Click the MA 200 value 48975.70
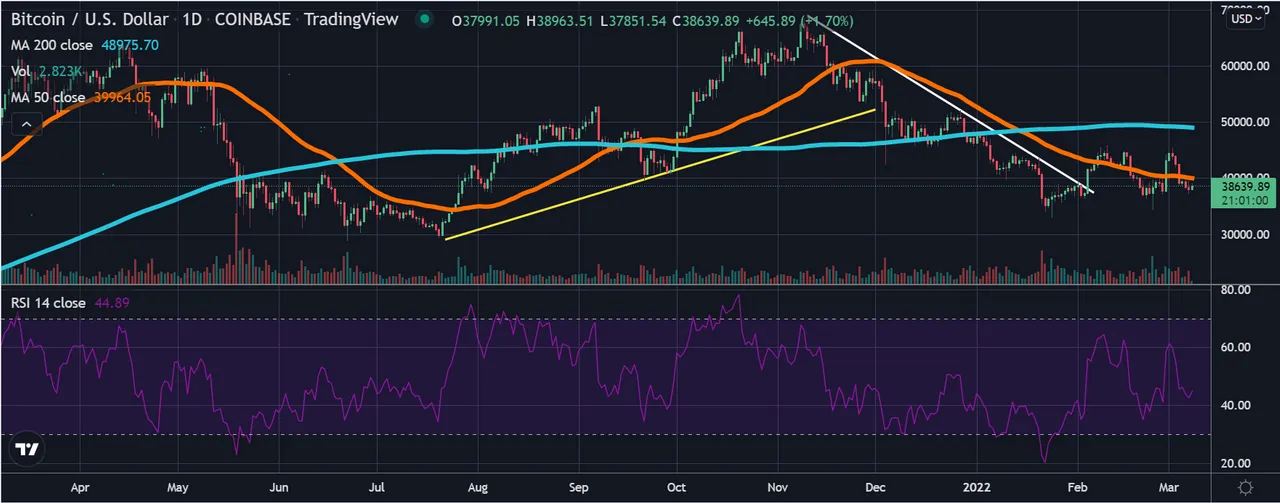 pos(130,45)
